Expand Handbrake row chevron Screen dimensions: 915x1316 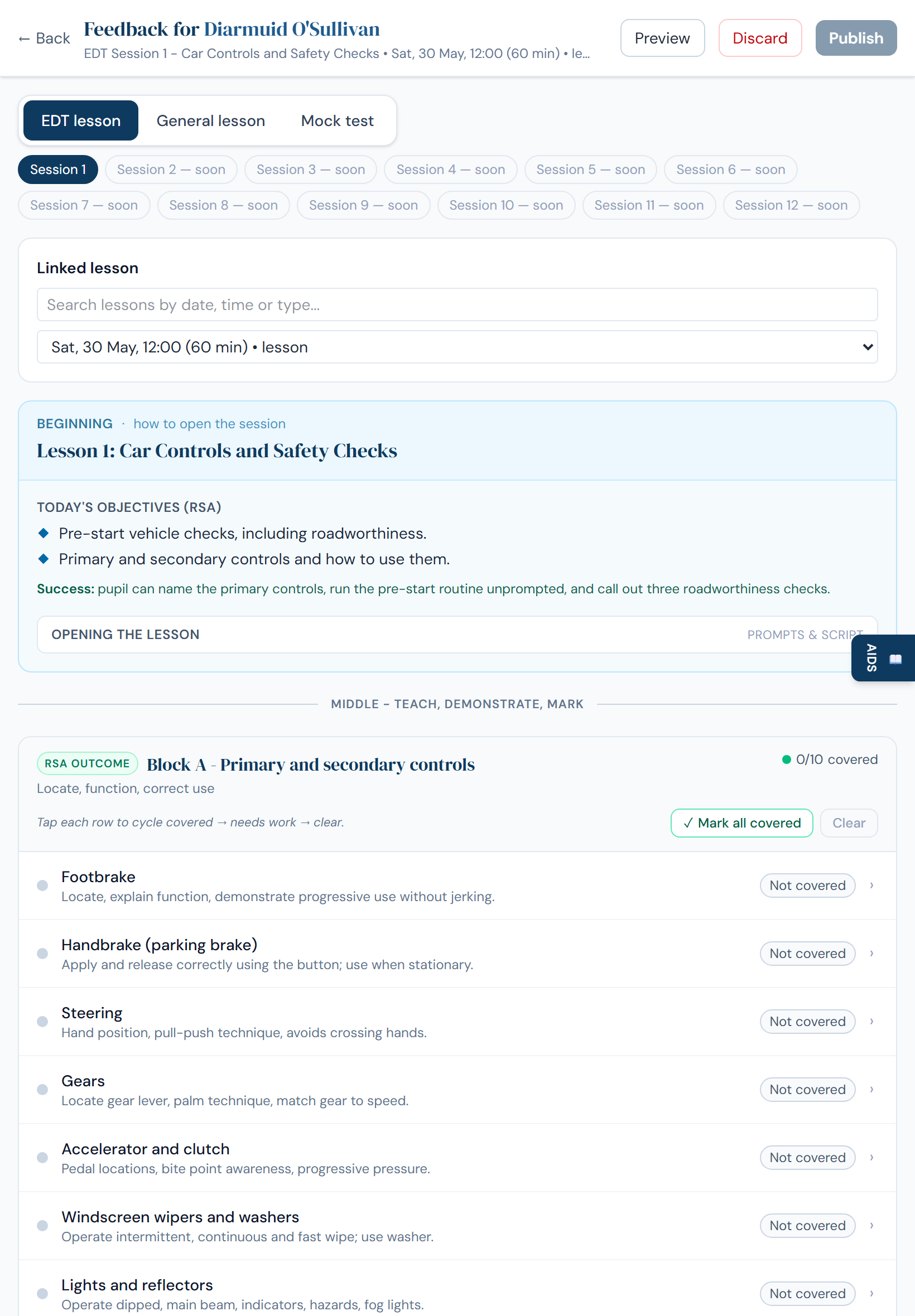tap(871, 954)
